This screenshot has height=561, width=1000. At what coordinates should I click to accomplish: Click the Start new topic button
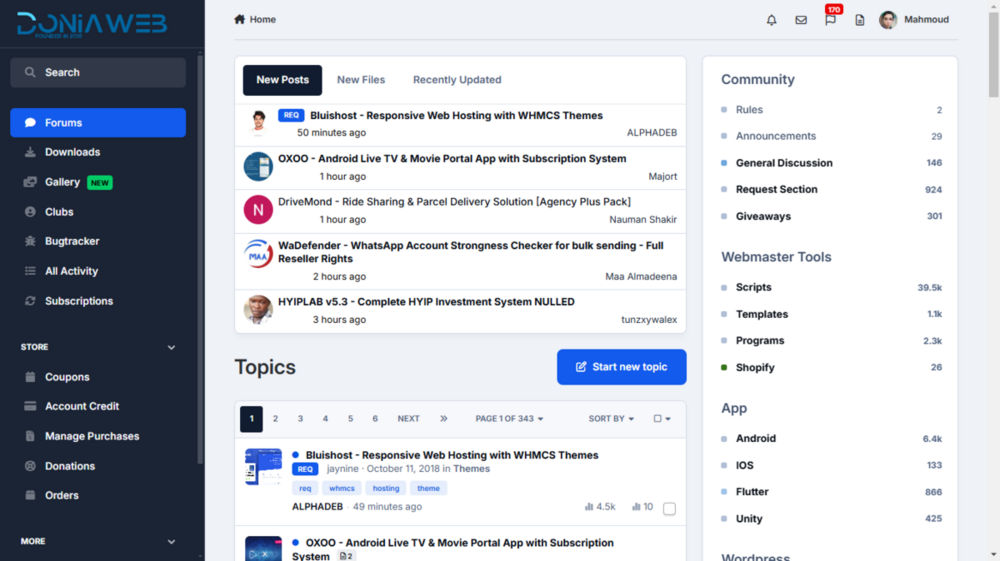(x=622, y=367)
